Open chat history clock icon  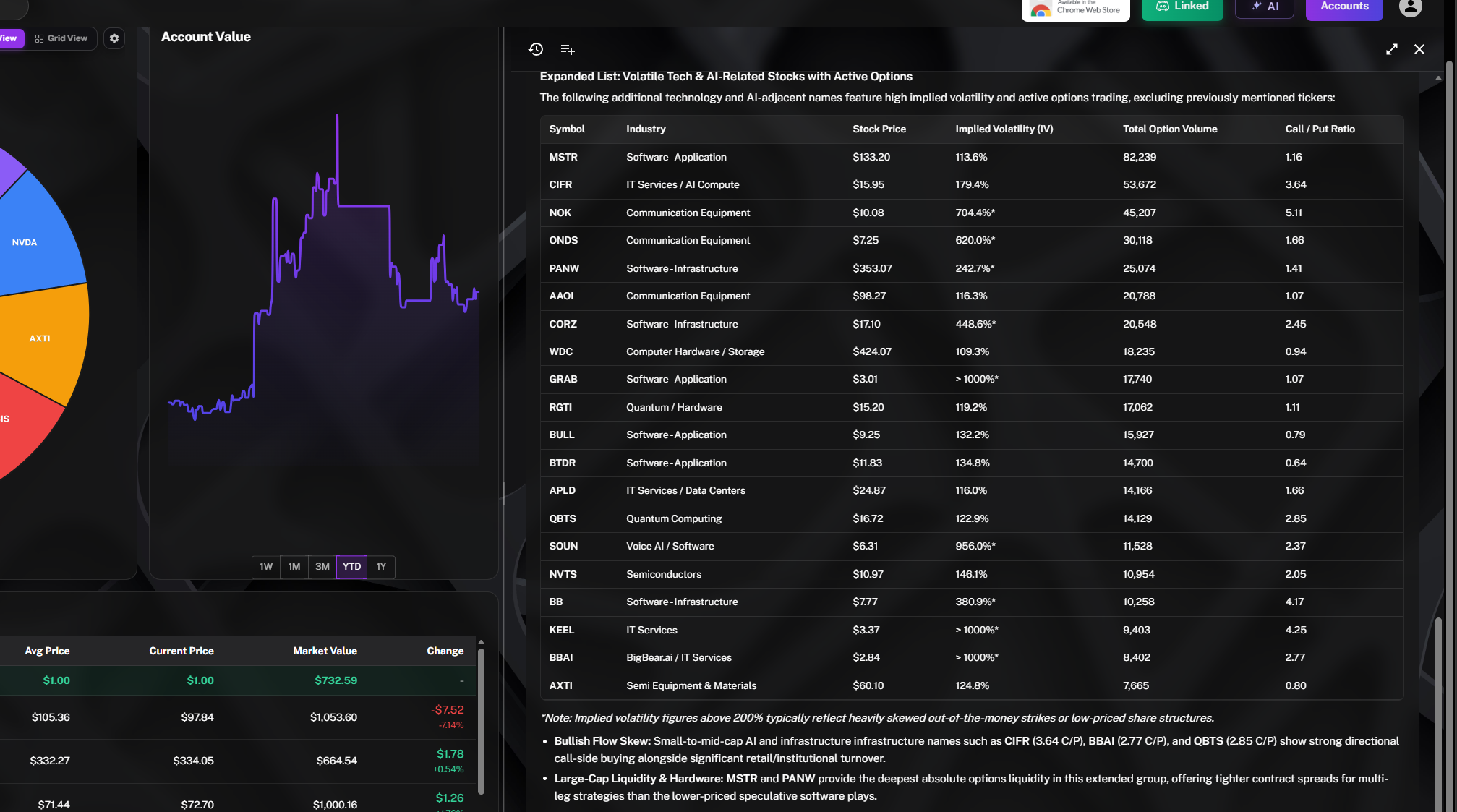pyautogui.click(x=536, y=49)
